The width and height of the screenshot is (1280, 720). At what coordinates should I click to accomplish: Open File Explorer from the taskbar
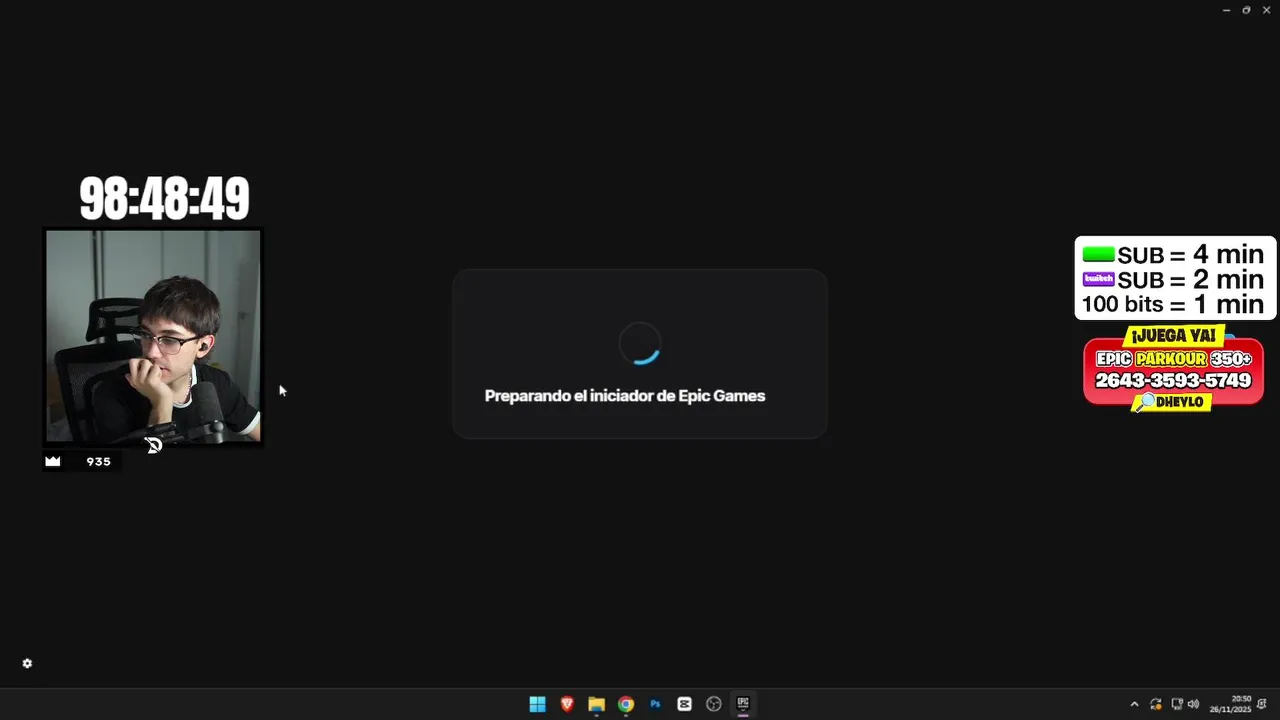click(596, 704)
